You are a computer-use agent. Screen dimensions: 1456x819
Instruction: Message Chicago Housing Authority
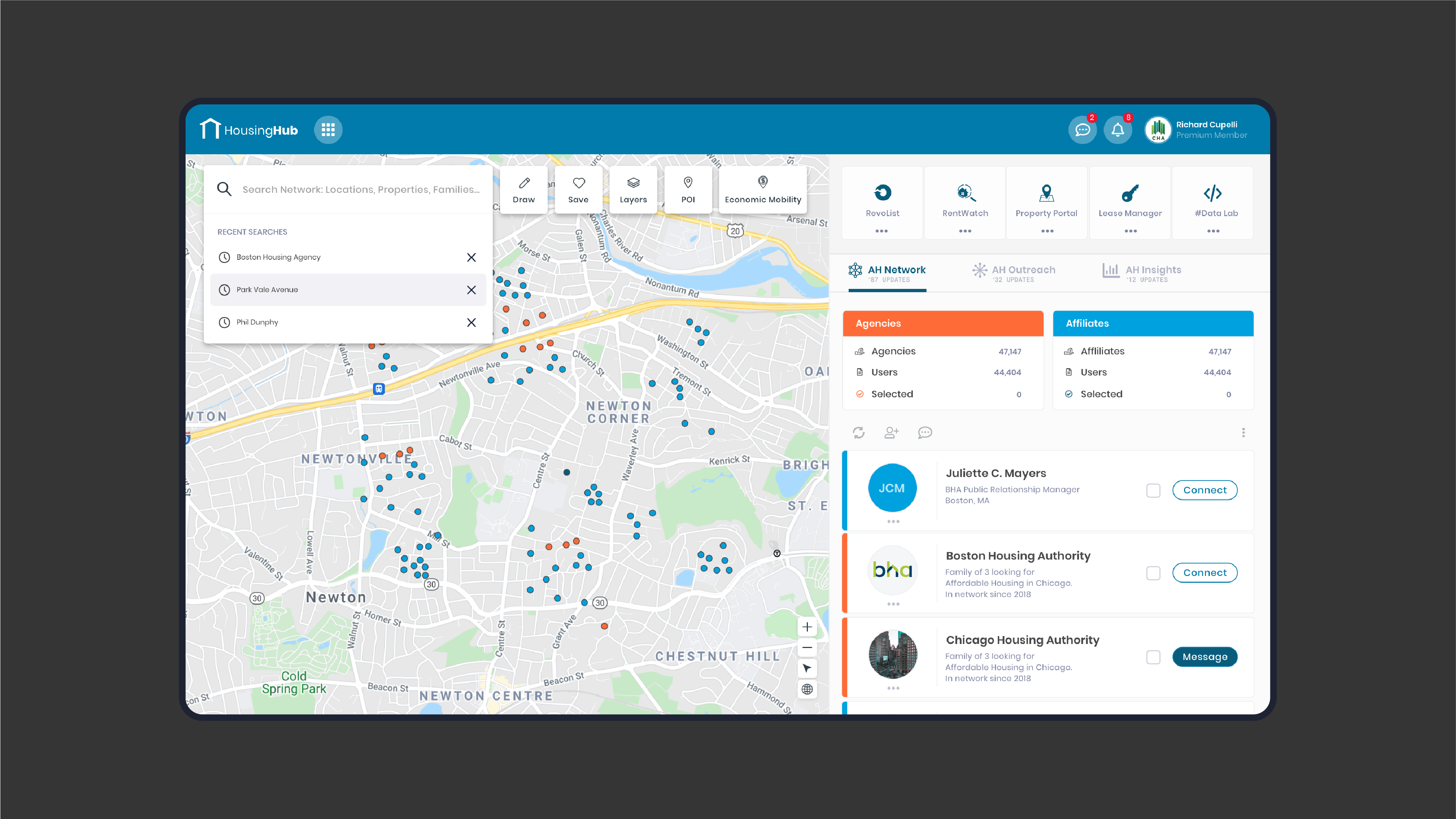click(1205, 657)
